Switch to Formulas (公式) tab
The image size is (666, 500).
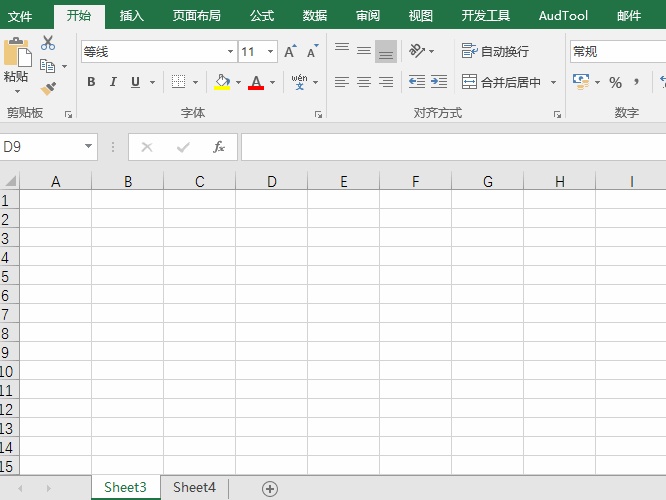[262, 16]
